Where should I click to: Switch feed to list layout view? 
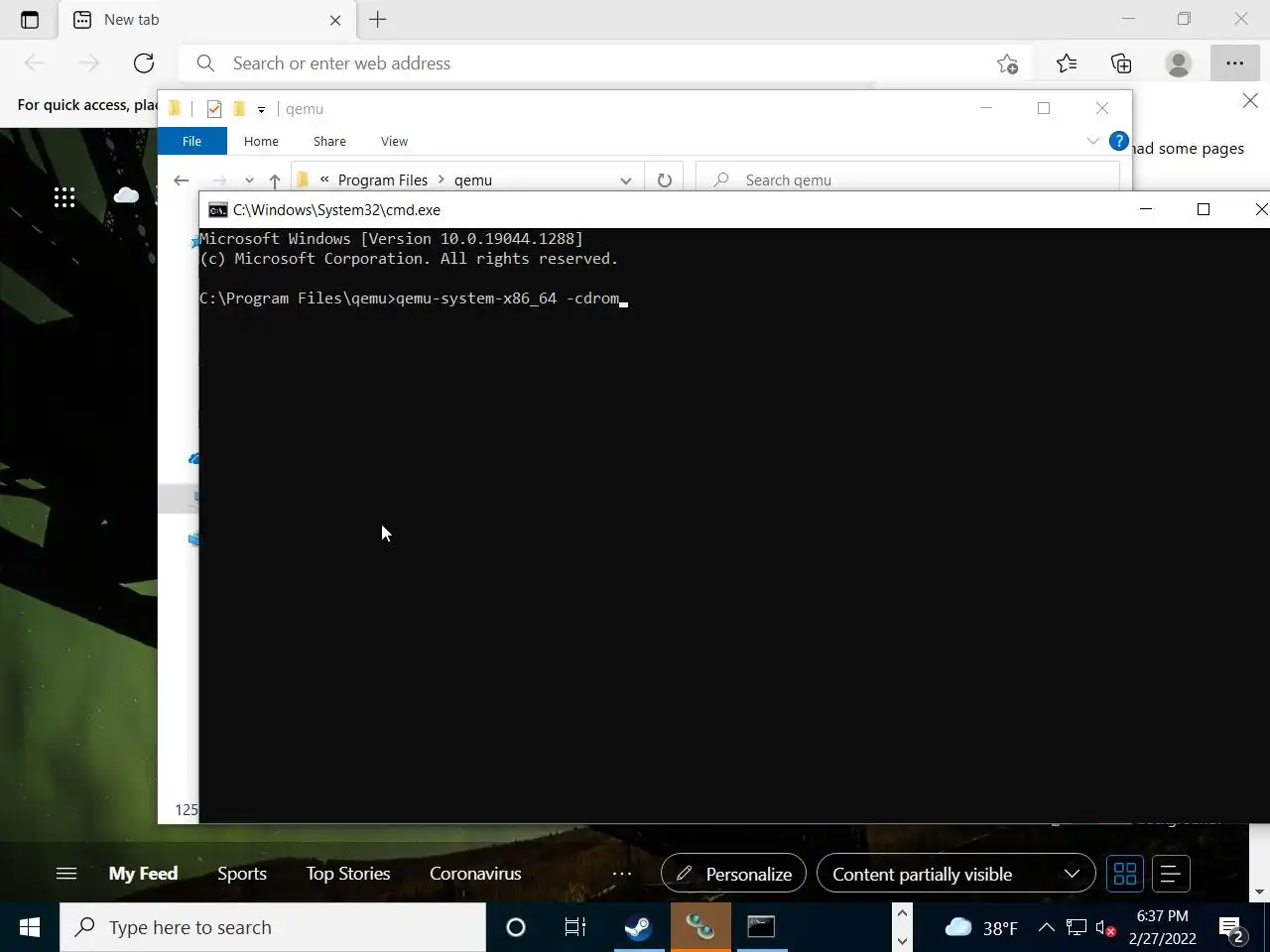(x=1171, y=874)
